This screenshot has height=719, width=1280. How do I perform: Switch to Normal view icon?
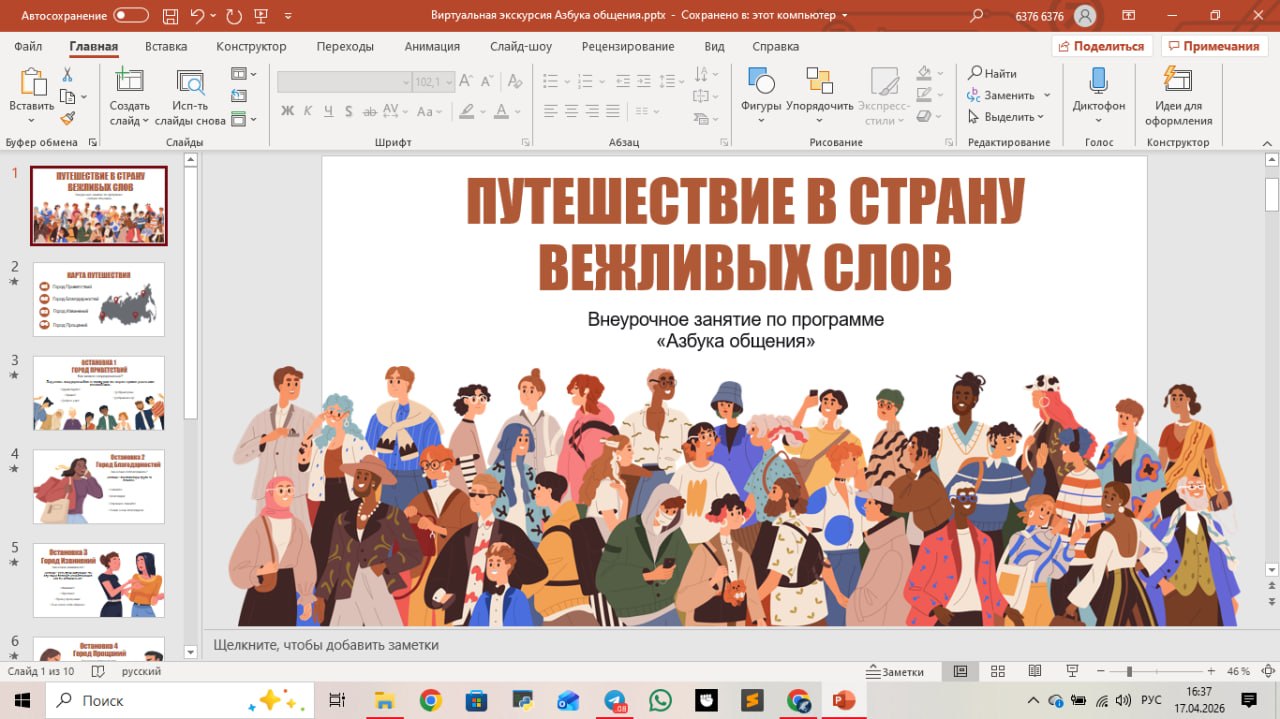(961, 672)
